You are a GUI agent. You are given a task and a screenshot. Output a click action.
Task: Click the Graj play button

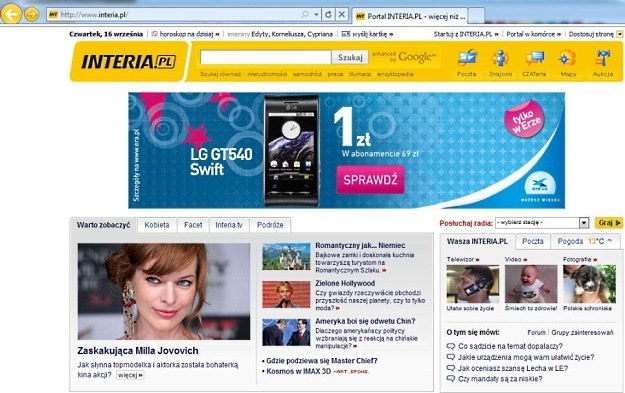[x=608, y=223]
